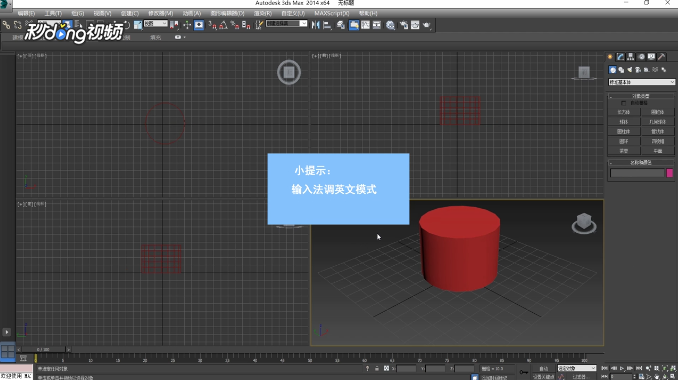Open the primitive type dropdown
The width and height of the screenshot is (678, 380).
click(641, 82)
